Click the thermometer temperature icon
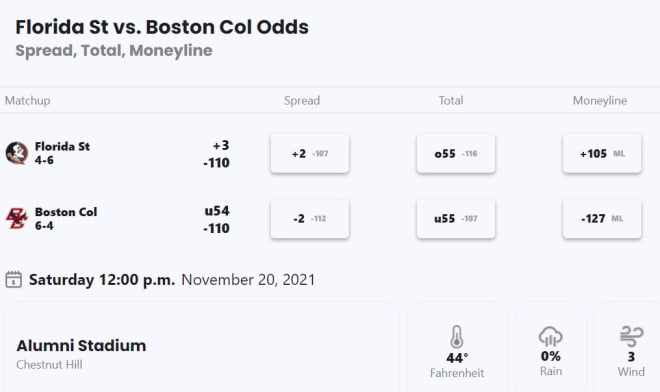The height and width of the screenshot is (392, 660). tap(457, 337)
